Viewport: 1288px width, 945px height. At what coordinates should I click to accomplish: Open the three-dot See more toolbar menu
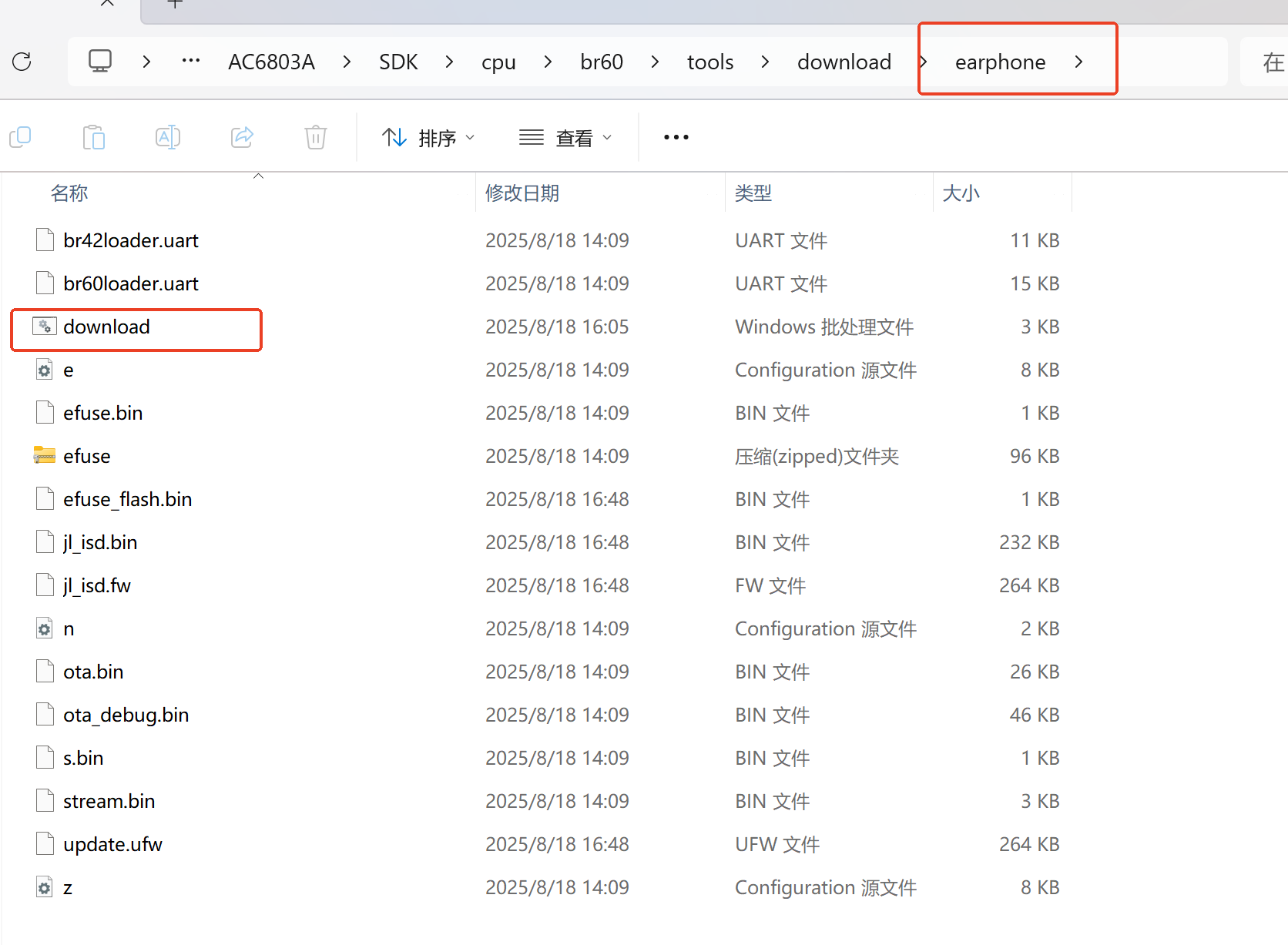[x=676, y=138]
